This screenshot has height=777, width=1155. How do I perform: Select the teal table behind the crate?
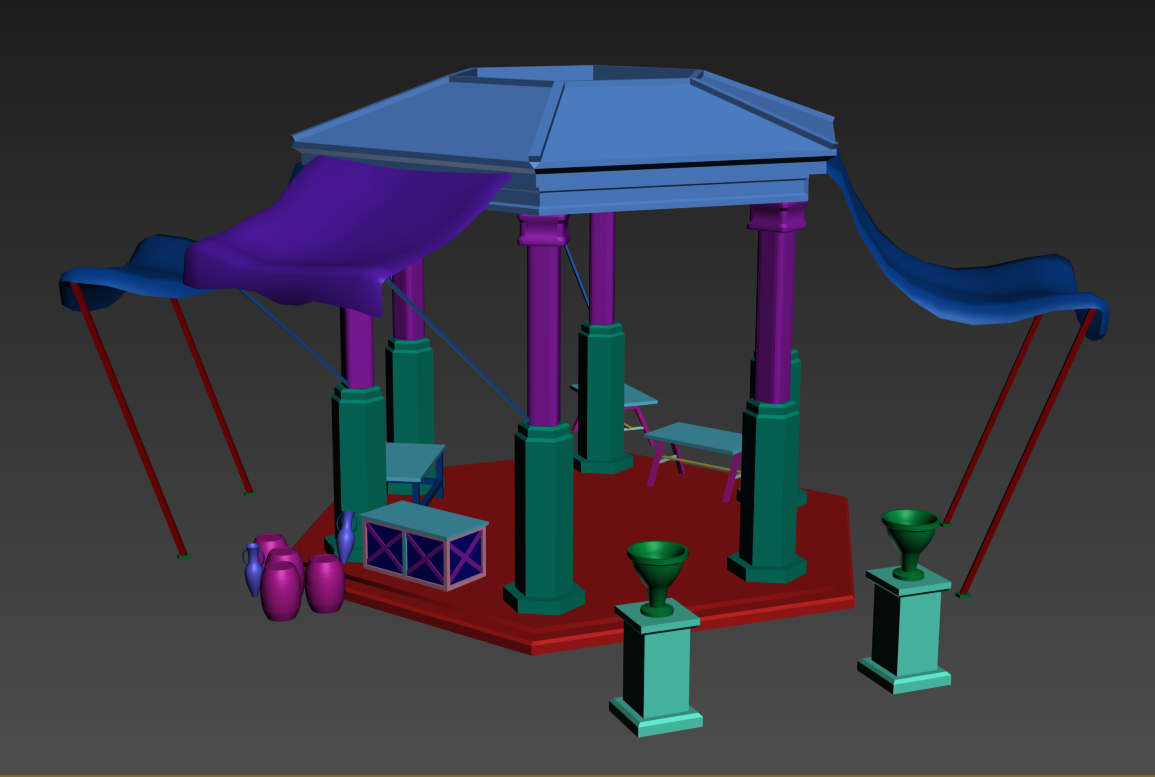[413, 462]
